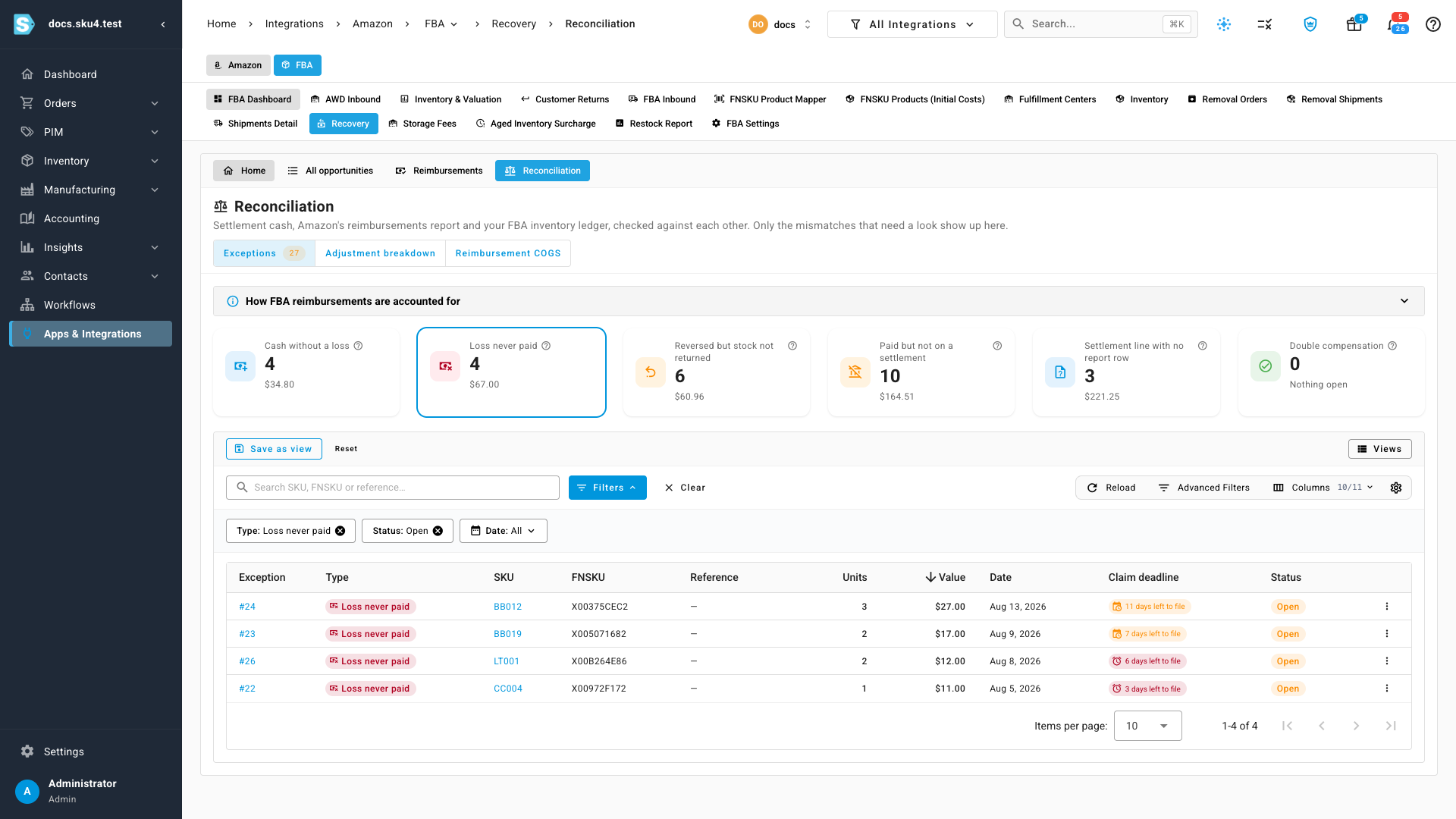Image resolution: width=1456 pixels, height=819 pixels.
Task: Open SKU link BB012
Action: pyautogui.click(x=507, y=607)
